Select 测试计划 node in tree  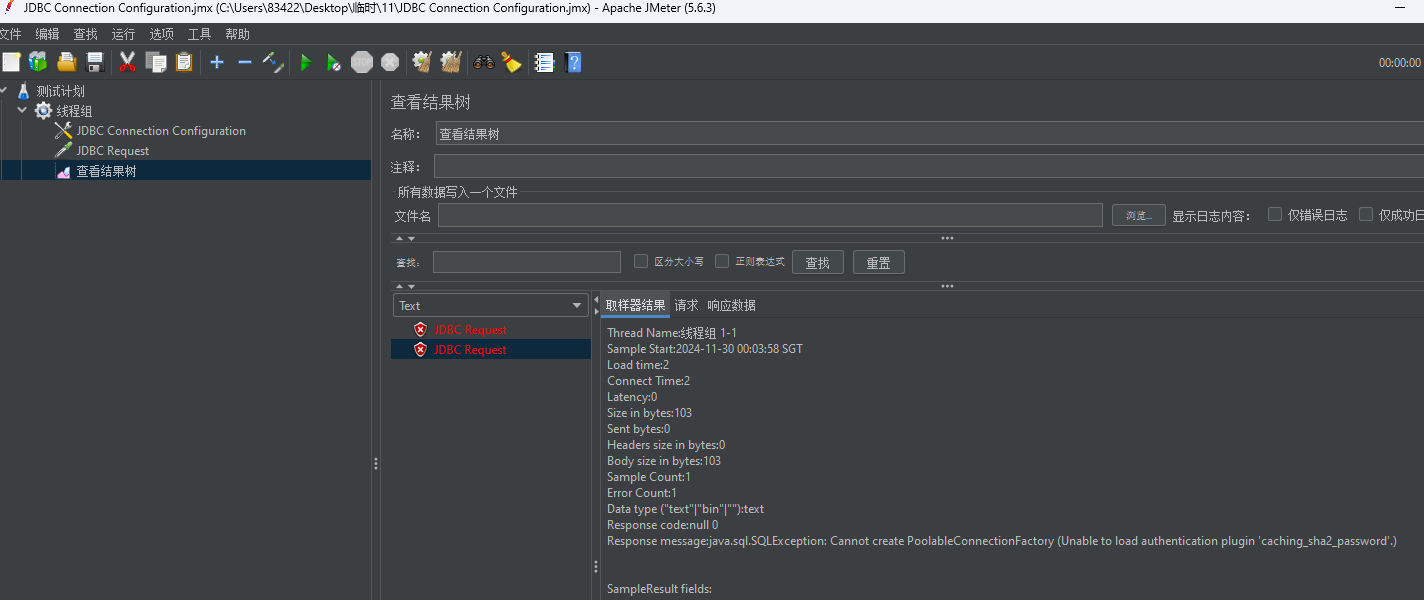tap(61, 91)
